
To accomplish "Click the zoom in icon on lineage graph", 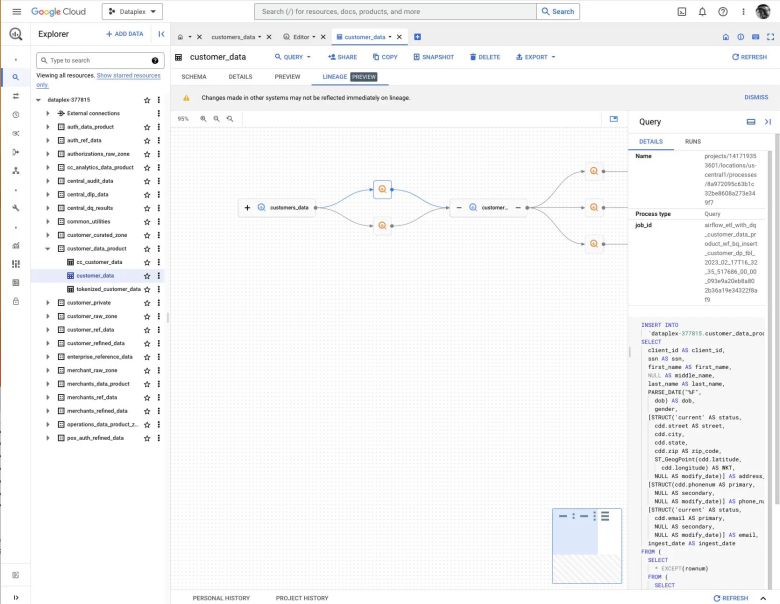I will click(x=204, y=118).
